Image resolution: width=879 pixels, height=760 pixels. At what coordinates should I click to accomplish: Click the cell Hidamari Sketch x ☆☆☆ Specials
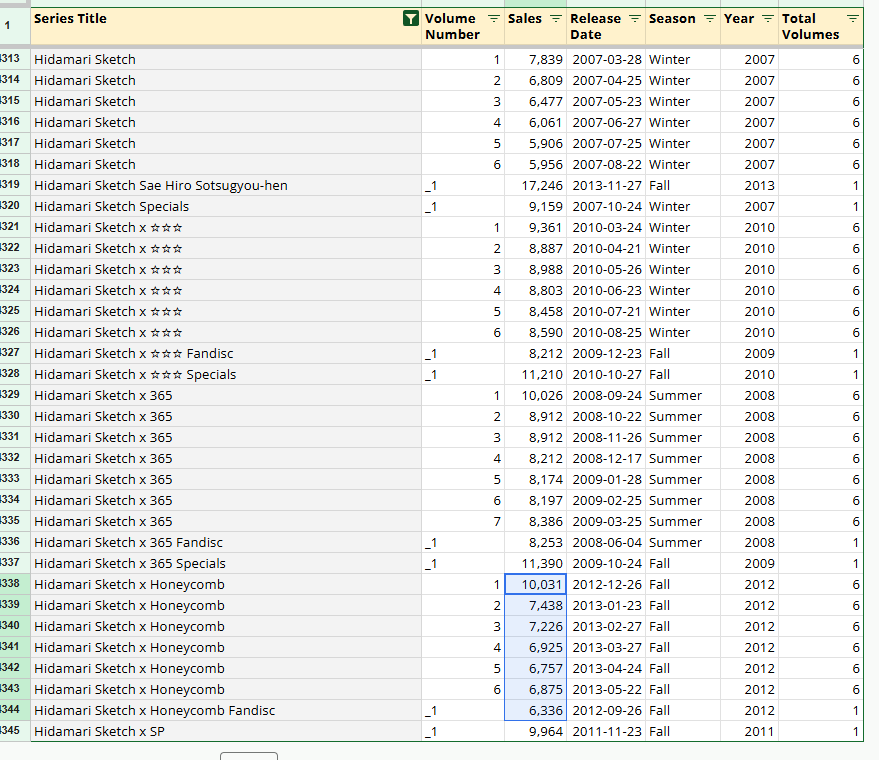coord(226,374)
